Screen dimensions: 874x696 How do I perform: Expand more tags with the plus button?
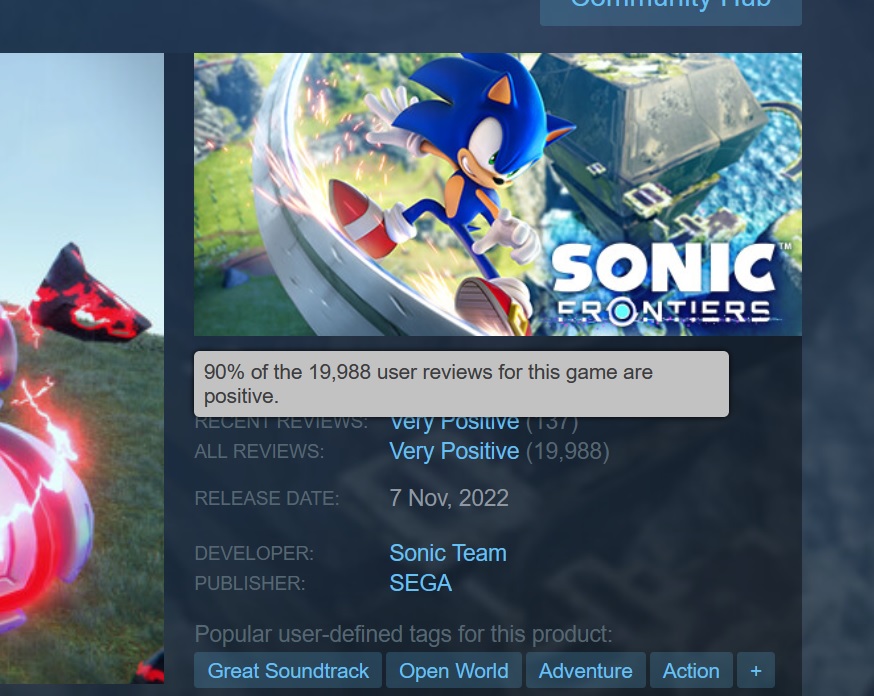[x=756, y=670]
